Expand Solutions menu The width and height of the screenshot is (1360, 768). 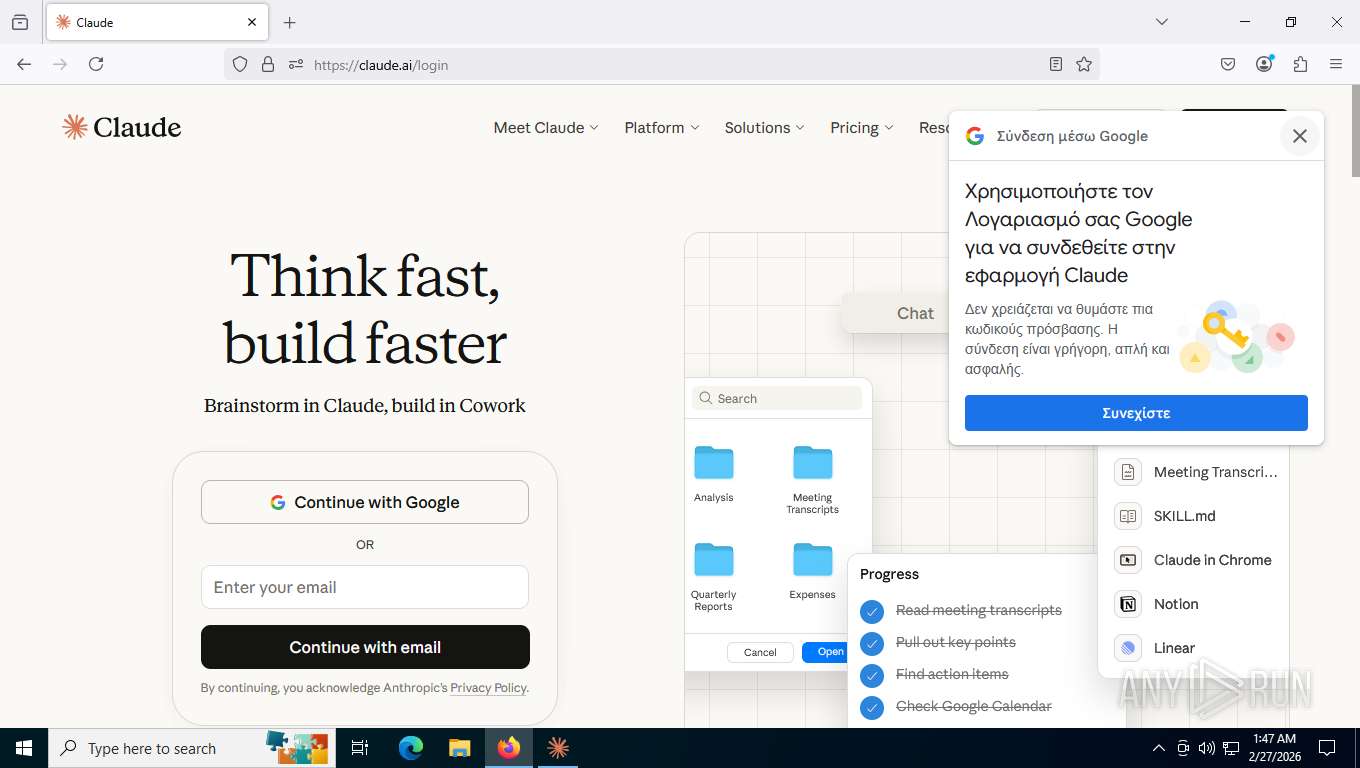point(765,127)
